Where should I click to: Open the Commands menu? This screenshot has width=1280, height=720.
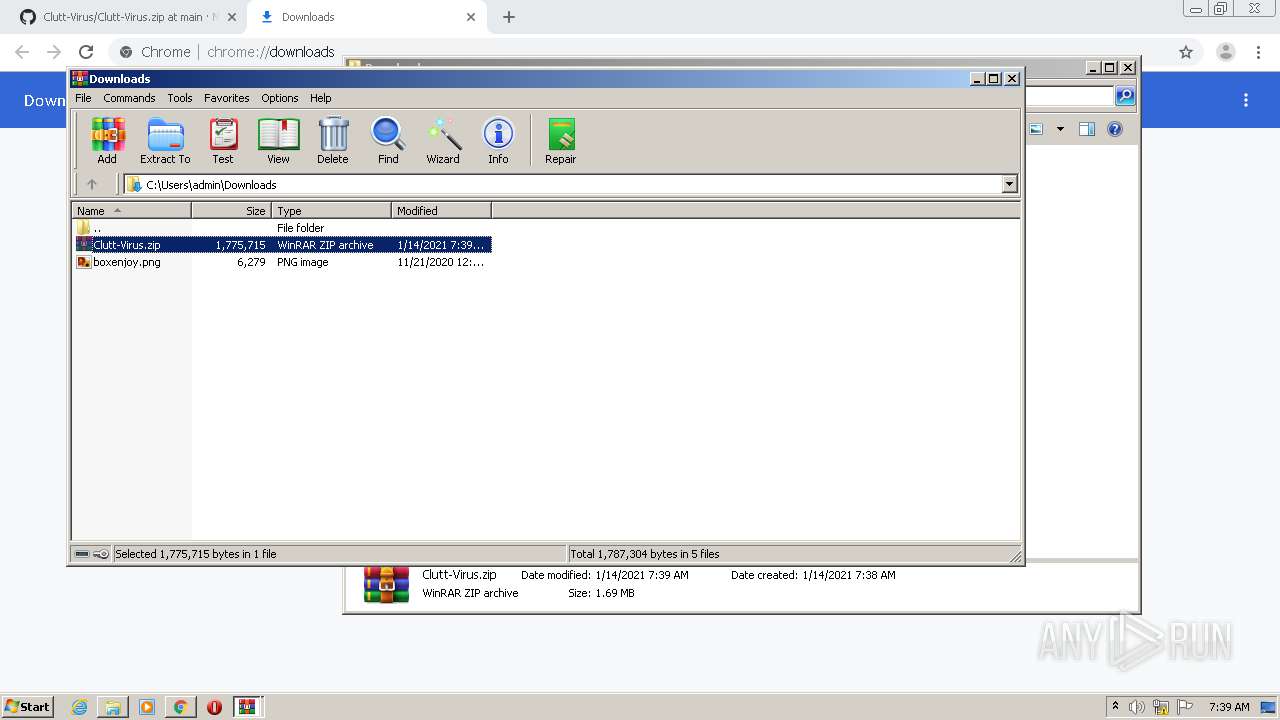point(129,98)
